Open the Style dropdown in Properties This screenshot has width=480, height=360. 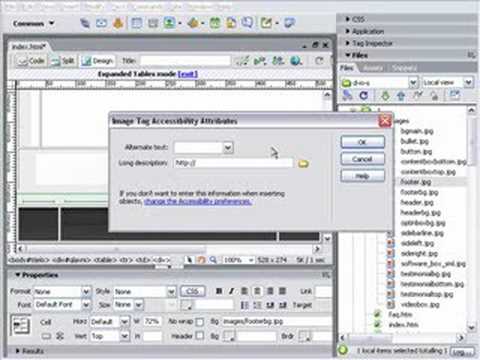click(x=171, y=292)
